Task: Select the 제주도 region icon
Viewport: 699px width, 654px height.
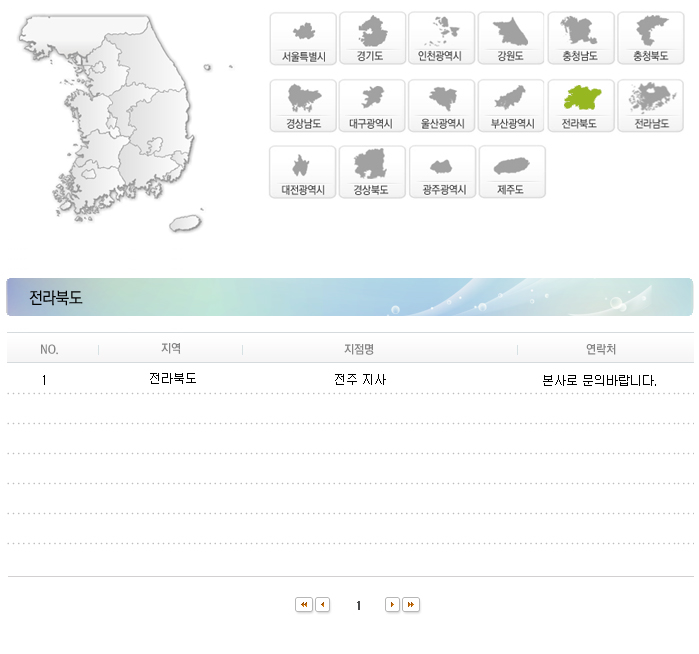Action: pyautogui.click(x=512, y=172)
